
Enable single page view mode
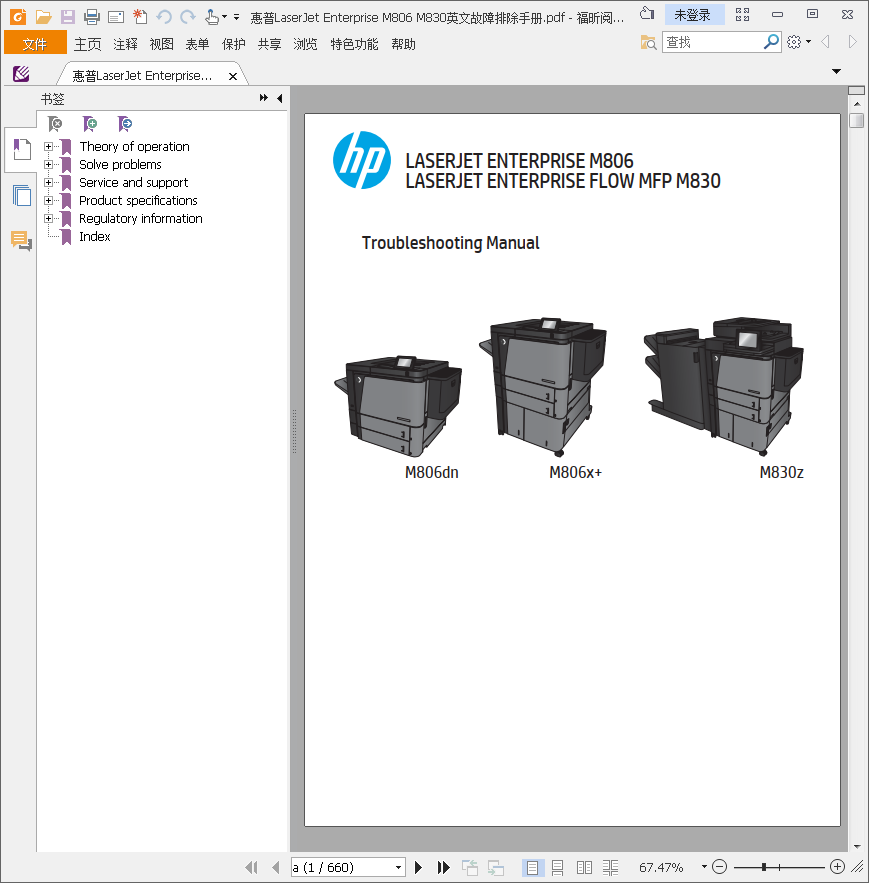[x=533, y=868]
